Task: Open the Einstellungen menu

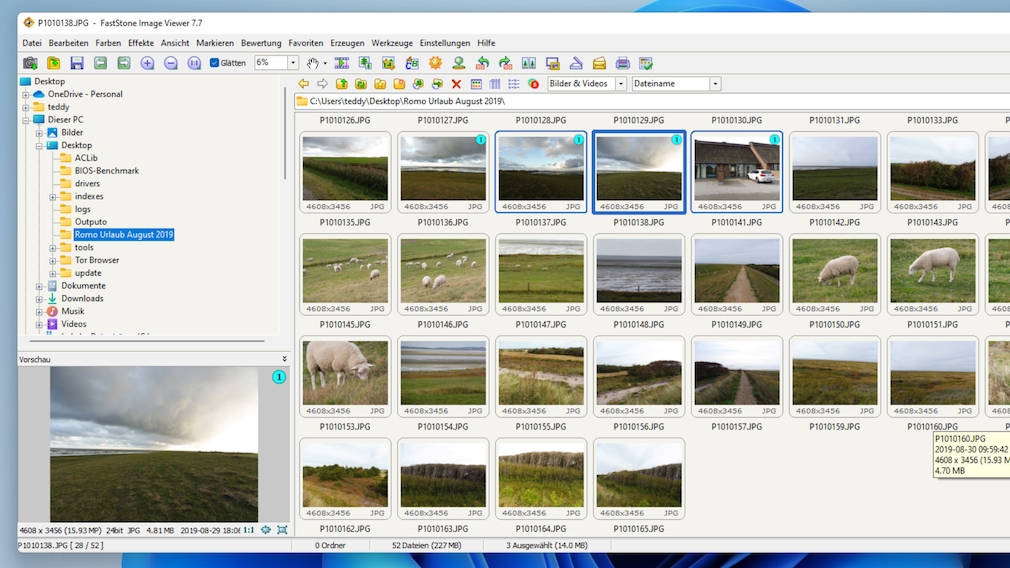Action: [444, 43]
